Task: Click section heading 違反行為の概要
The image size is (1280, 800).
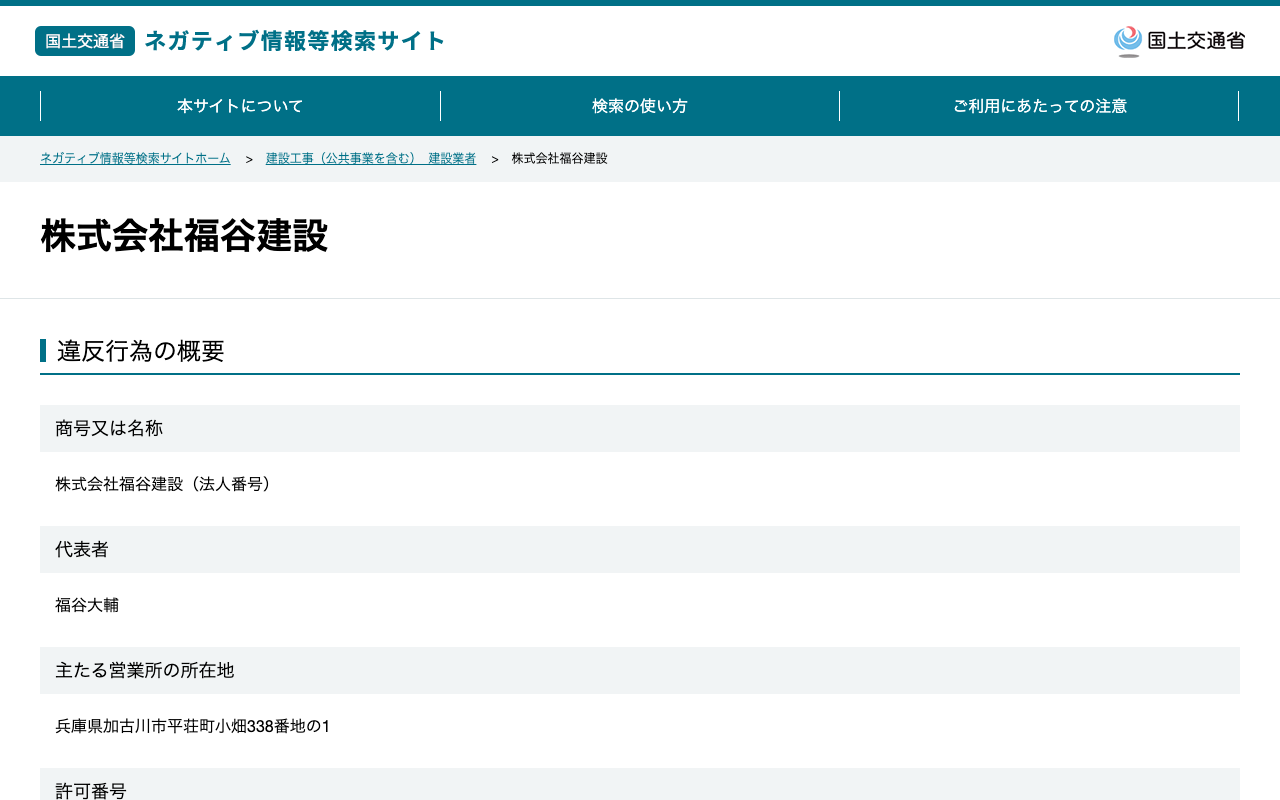Action: (141, 351)
